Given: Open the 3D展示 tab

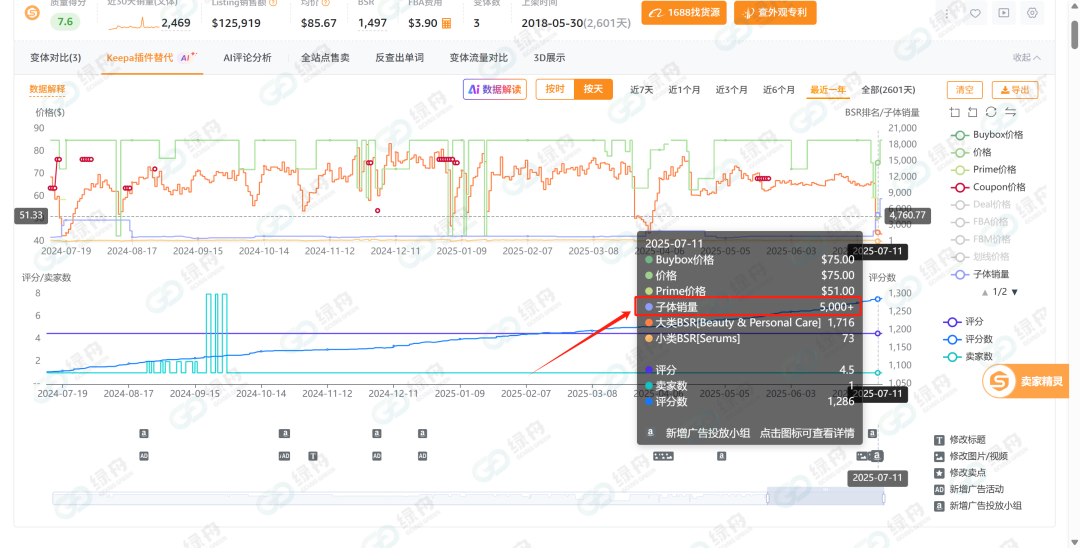Looking at the screenshot, I should pyautogui.click(x=549, y=58).
